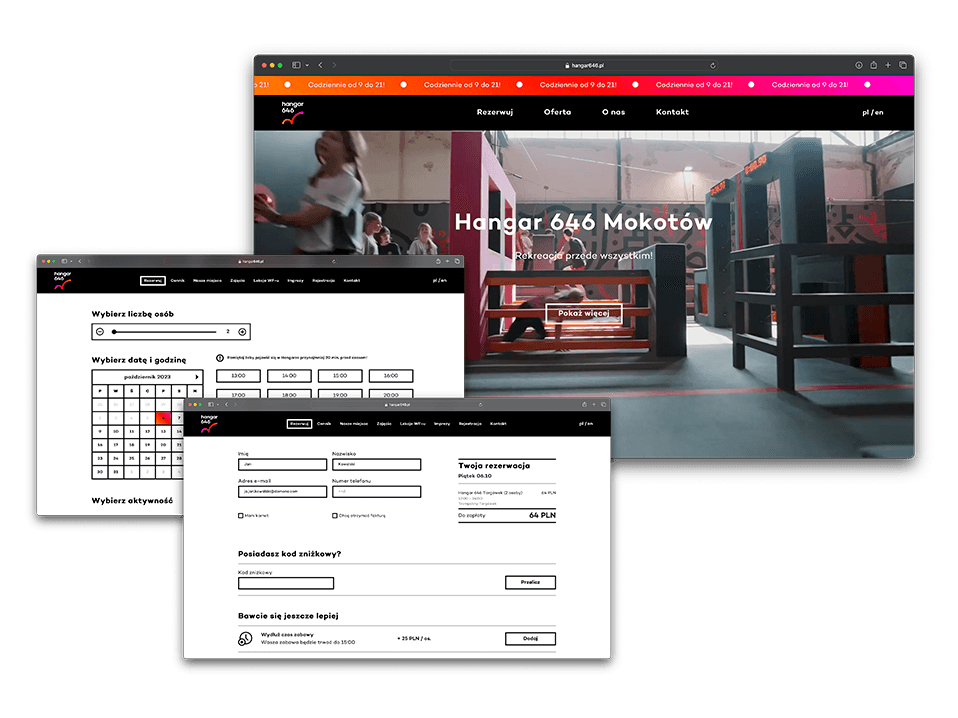Increase number of people with the plus icon
958x718 pixels.
click(243, 332)
